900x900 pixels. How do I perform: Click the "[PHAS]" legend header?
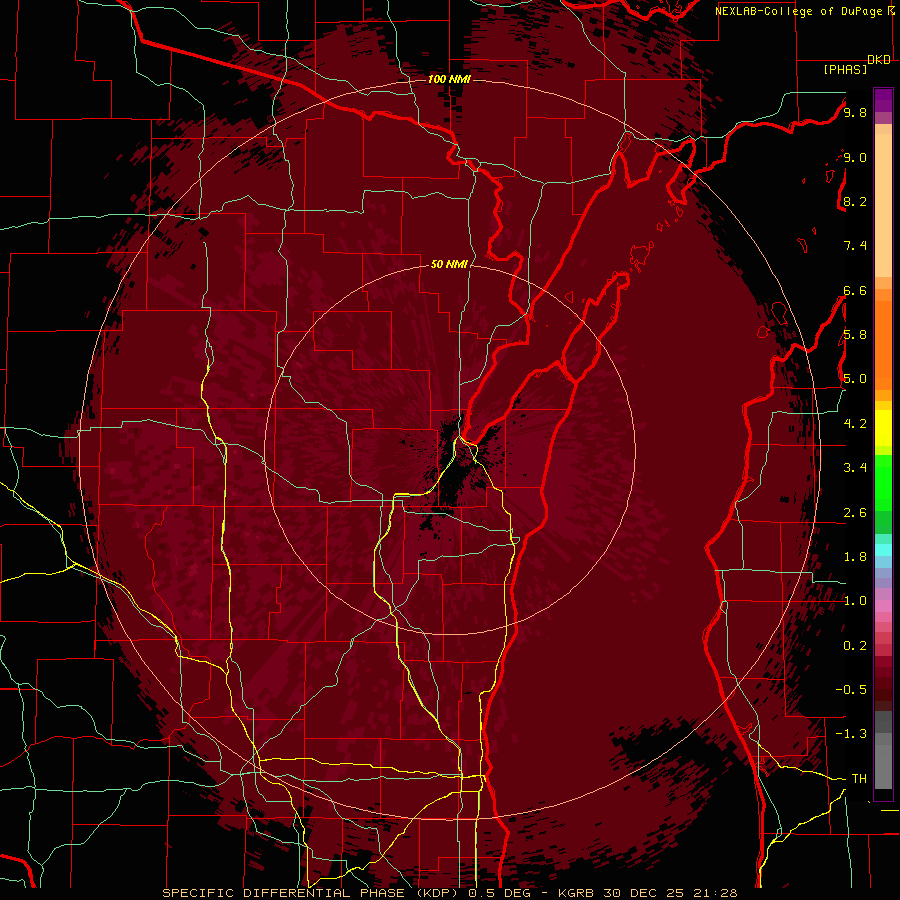click(845, 69)
